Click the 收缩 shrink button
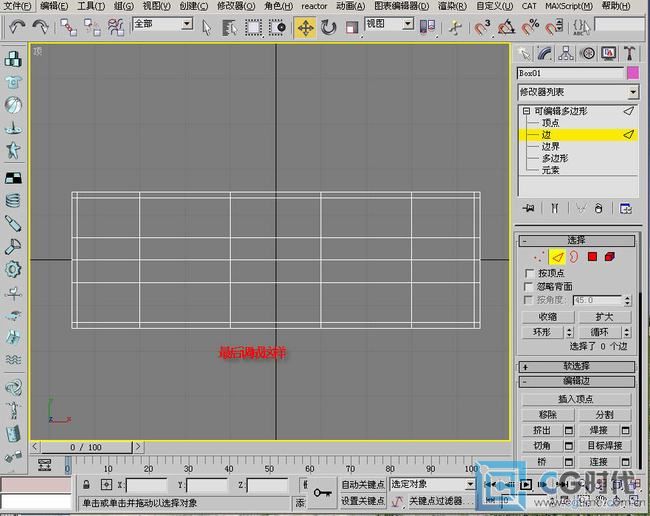The width and height of the screenshot is (650, 516). pyautogui.click(x=548, y=317)
